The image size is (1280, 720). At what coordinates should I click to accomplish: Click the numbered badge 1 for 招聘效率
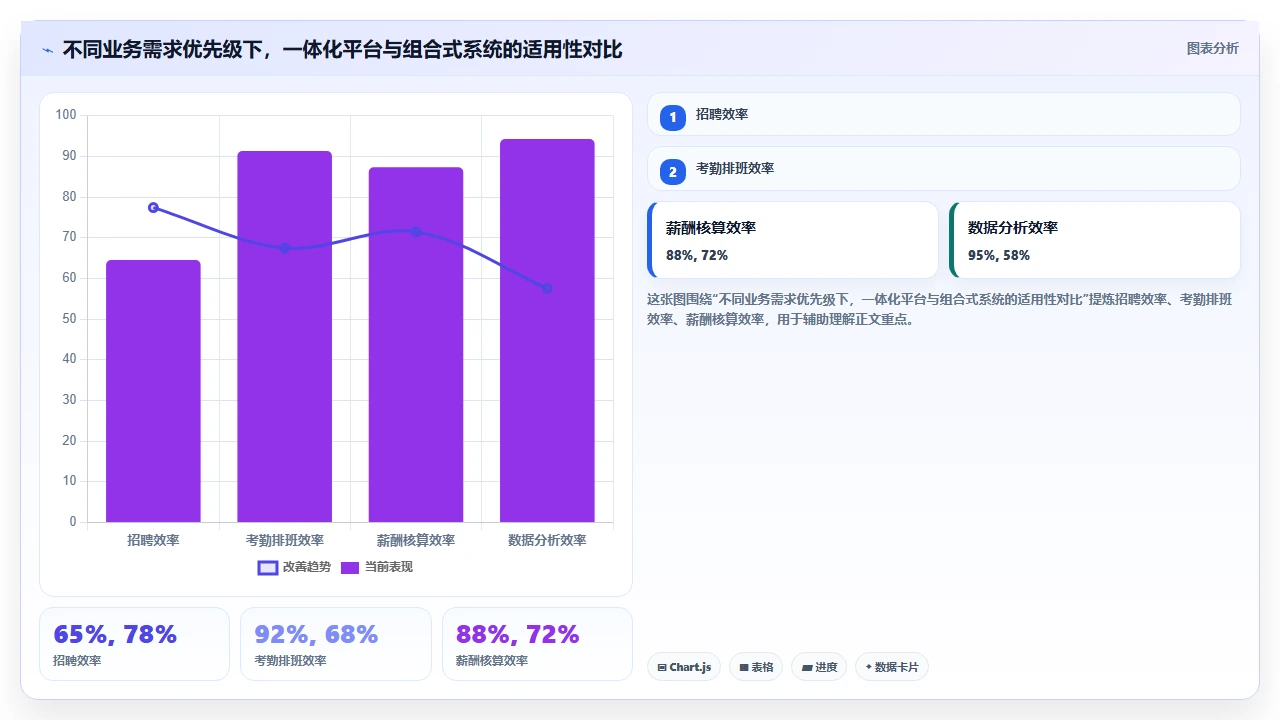pos(673,117)
